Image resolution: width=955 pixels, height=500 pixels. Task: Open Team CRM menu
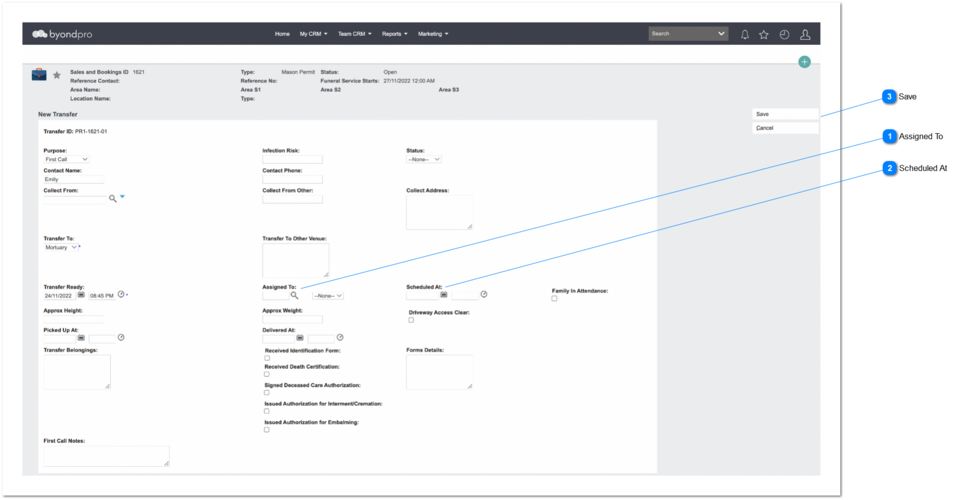pyautogui.click(x=354, y=34)
